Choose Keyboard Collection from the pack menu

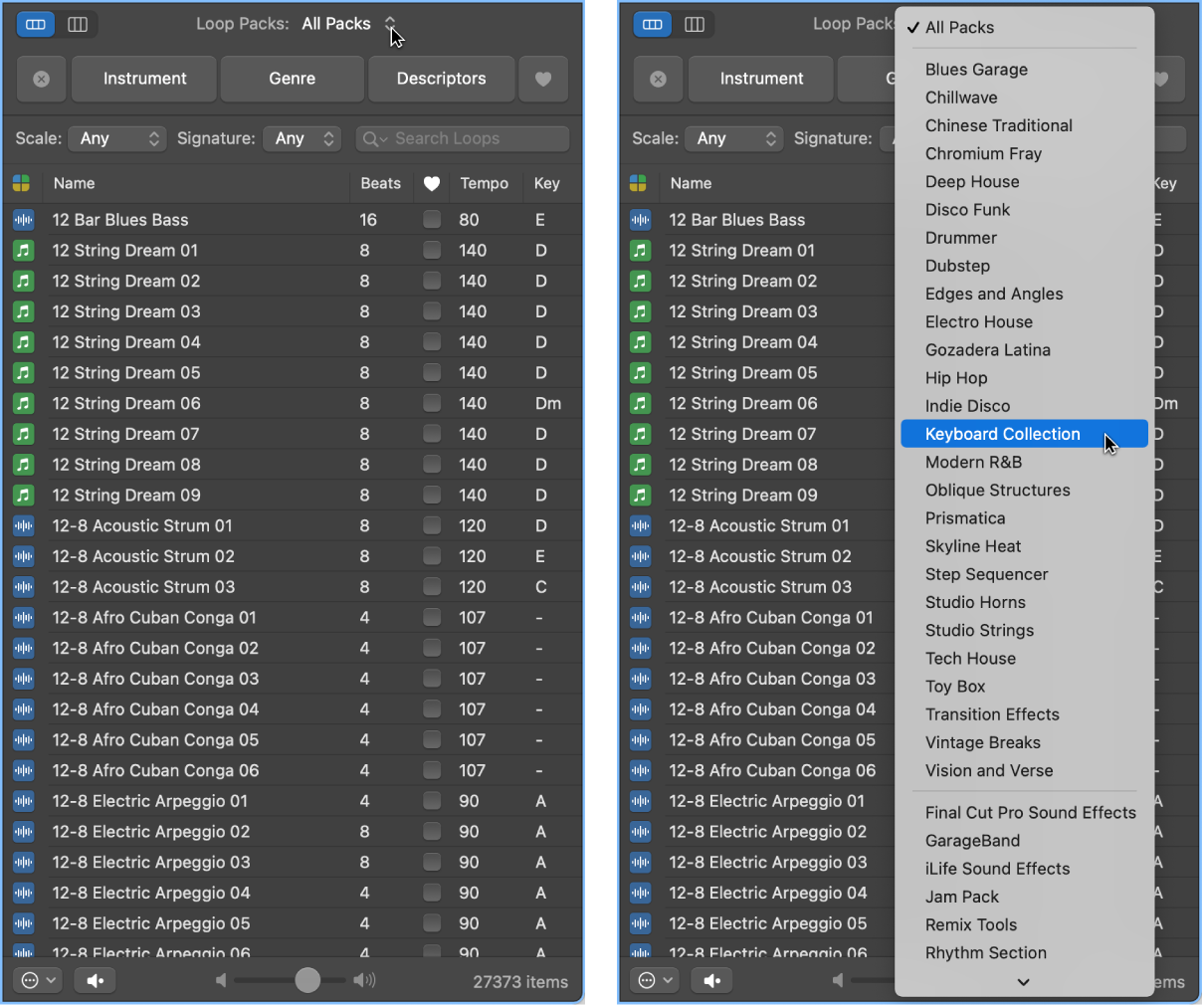(1002, 434)
